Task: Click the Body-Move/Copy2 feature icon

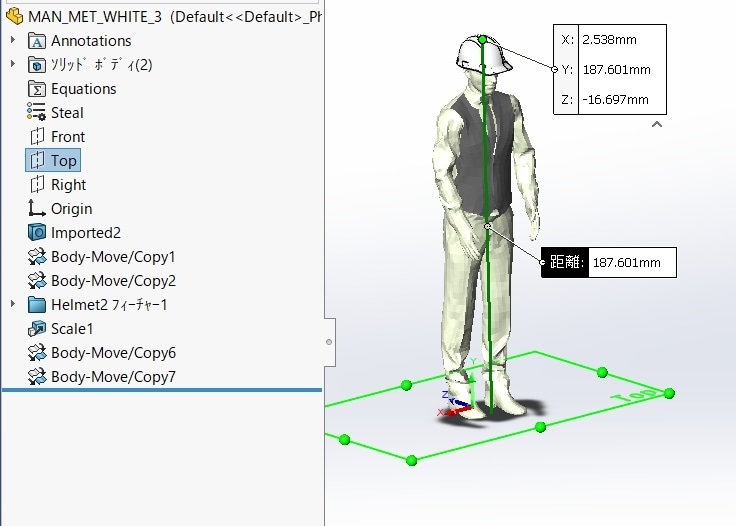Action: [37, 281]
